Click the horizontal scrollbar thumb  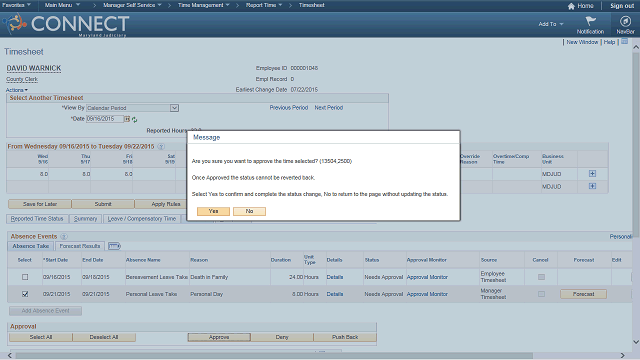274,356
